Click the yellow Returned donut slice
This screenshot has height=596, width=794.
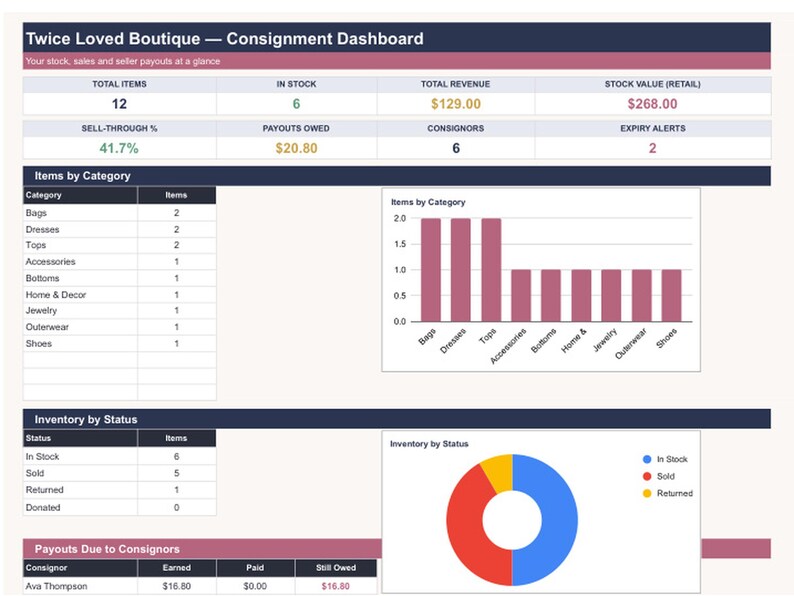(x=499, y=472)
